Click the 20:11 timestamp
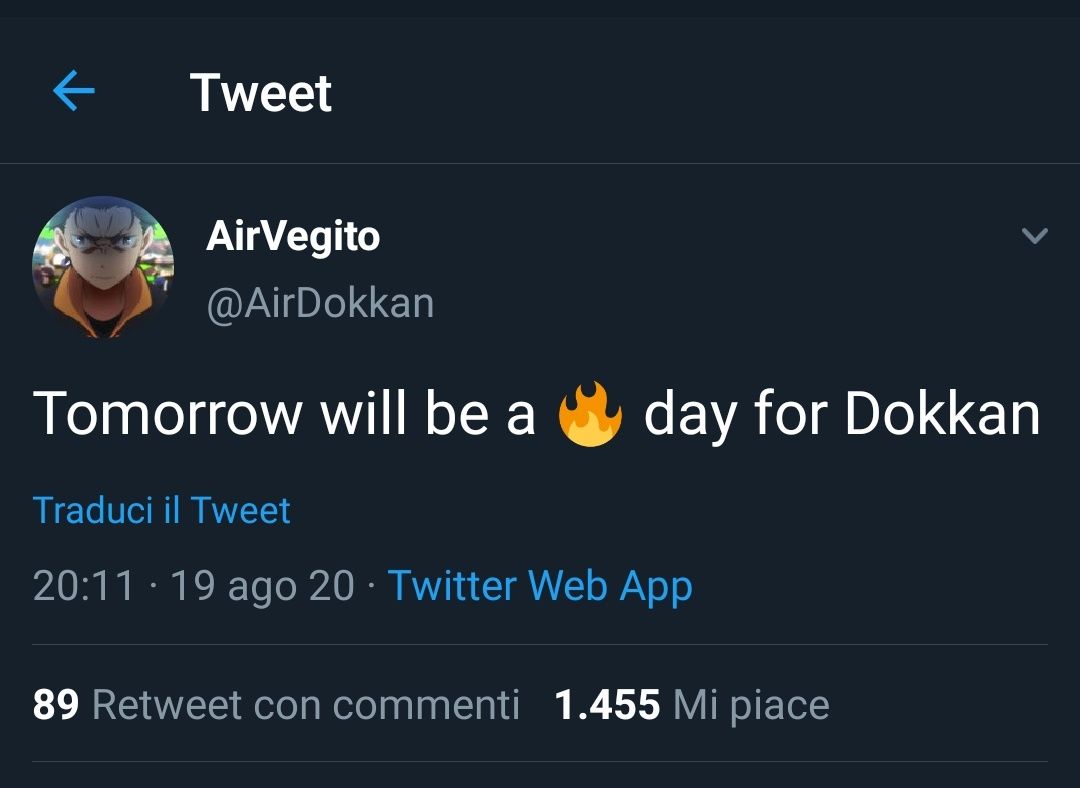The image size is (1080, 788). point(83,585)
